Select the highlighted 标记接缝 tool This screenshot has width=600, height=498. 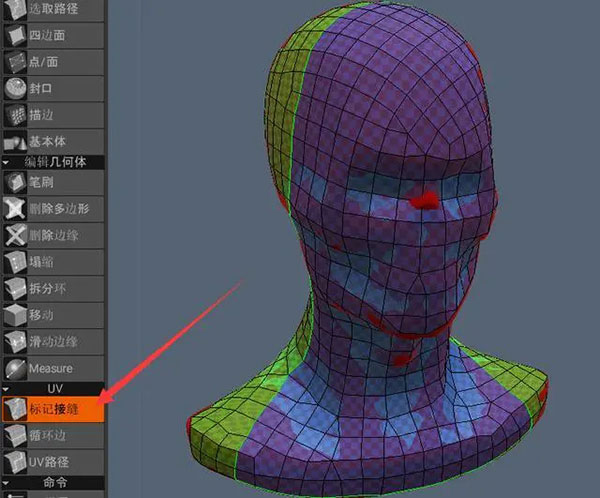[52, 409]
